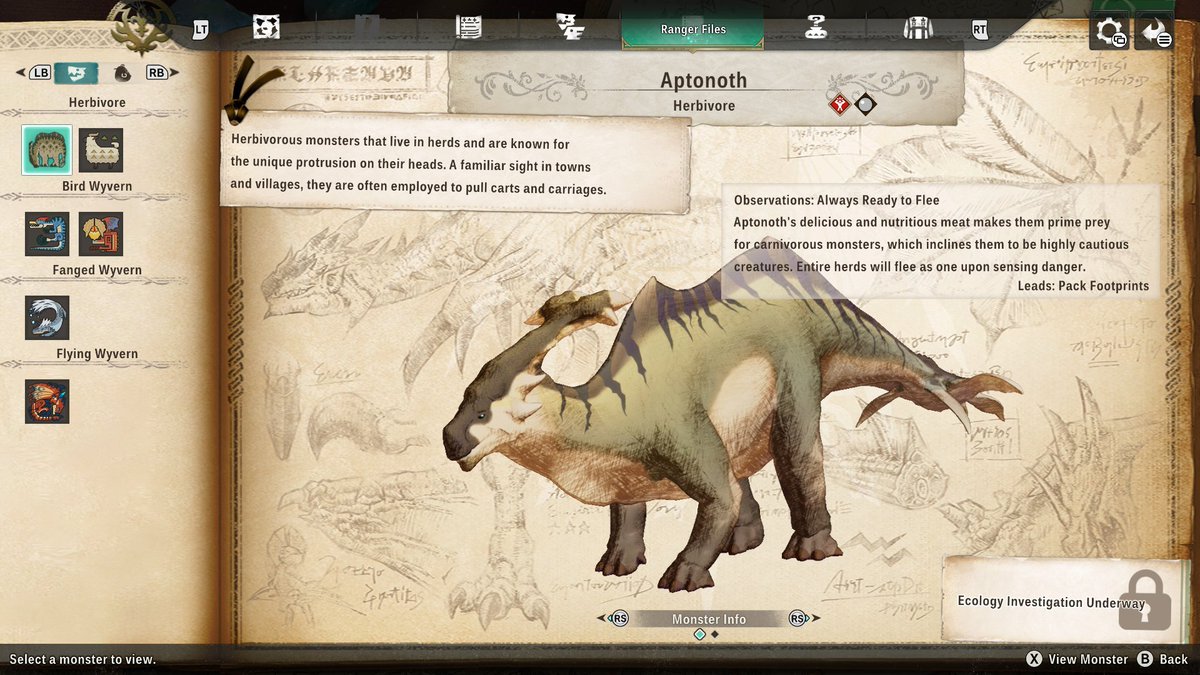Screen dimensions: 1200x675
Task: Select the red Flying Wyvern monster icon
Action: pos(47,402)
